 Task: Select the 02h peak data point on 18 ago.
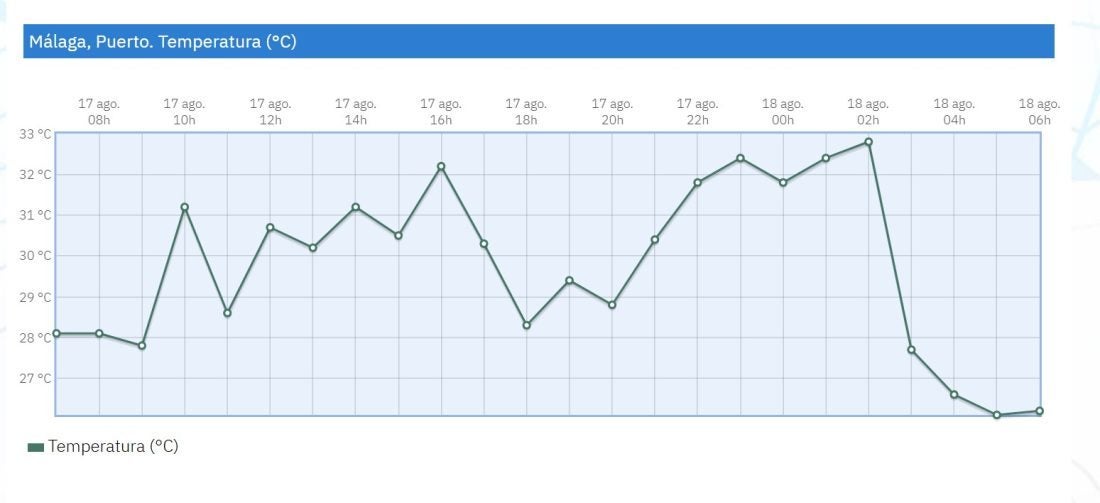[x=868, y=142]
